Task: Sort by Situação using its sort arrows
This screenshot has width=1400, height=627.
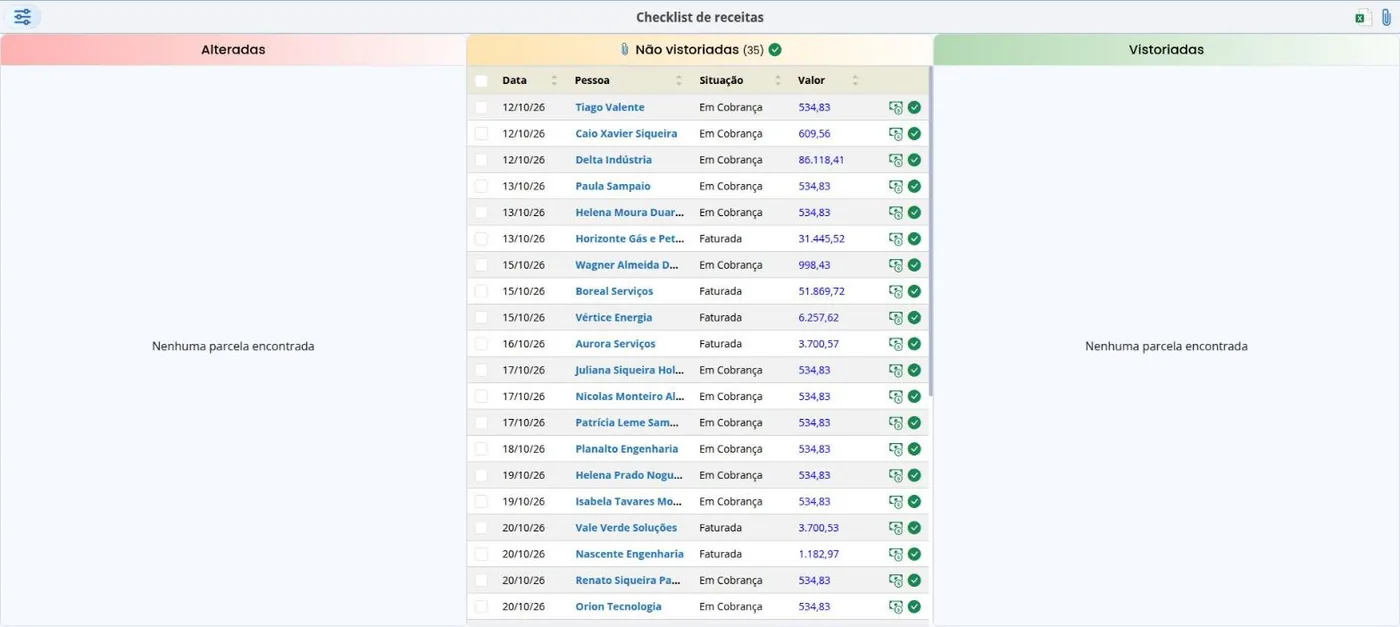Action: [x=778, y=80]
